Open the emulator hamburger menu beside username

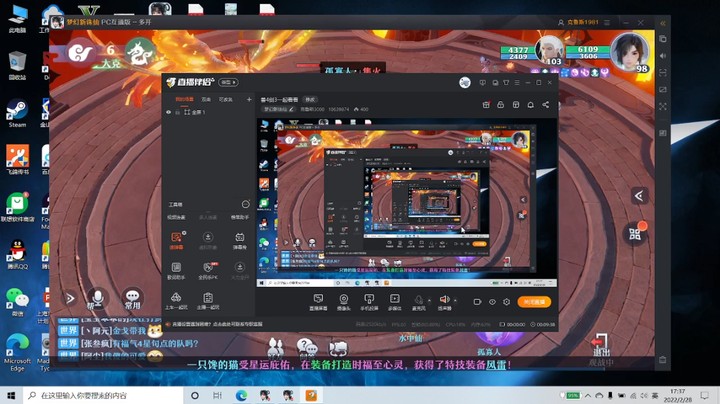coord(607,22)
